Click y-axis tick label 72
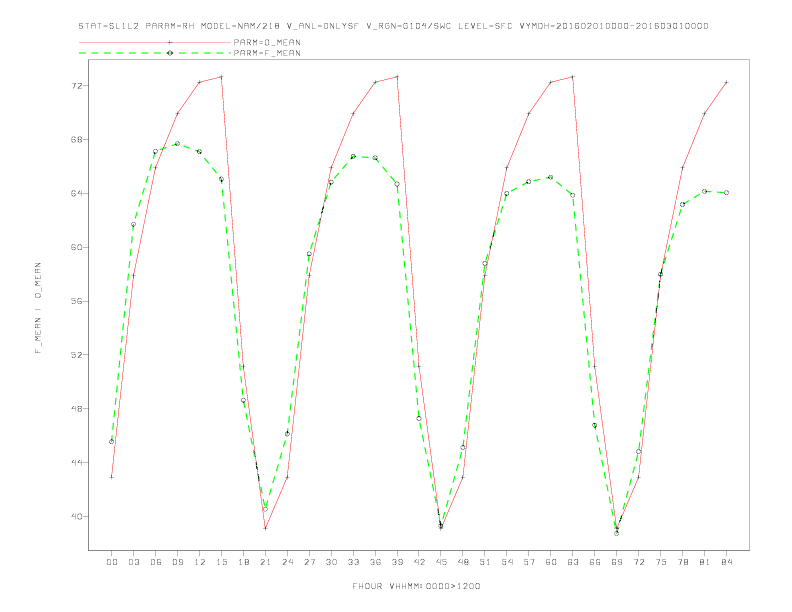 click(77, 86)
